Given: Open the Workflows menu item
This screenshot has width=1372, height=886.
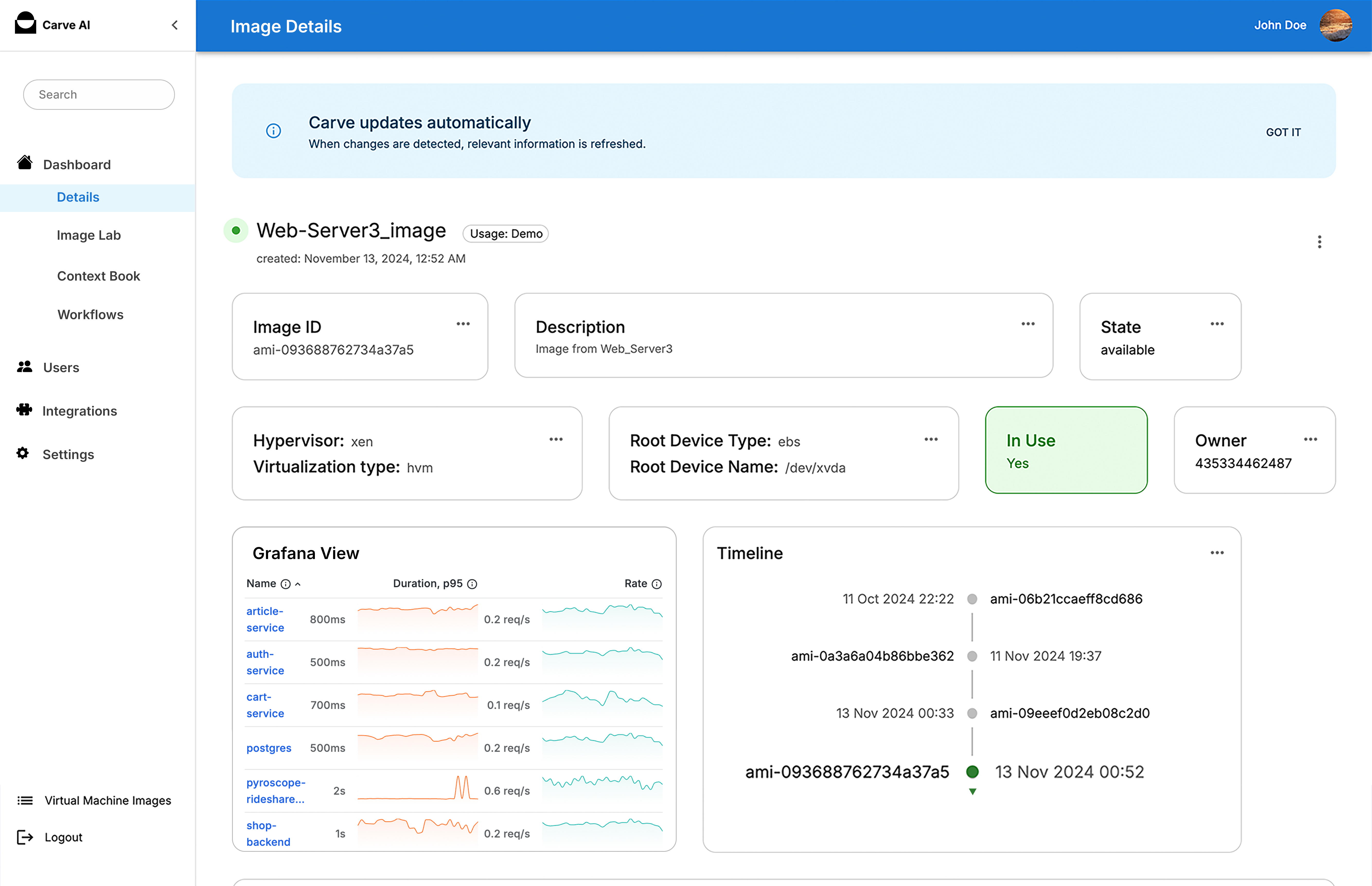Looking at the screenshot, I should coord(90,315).
